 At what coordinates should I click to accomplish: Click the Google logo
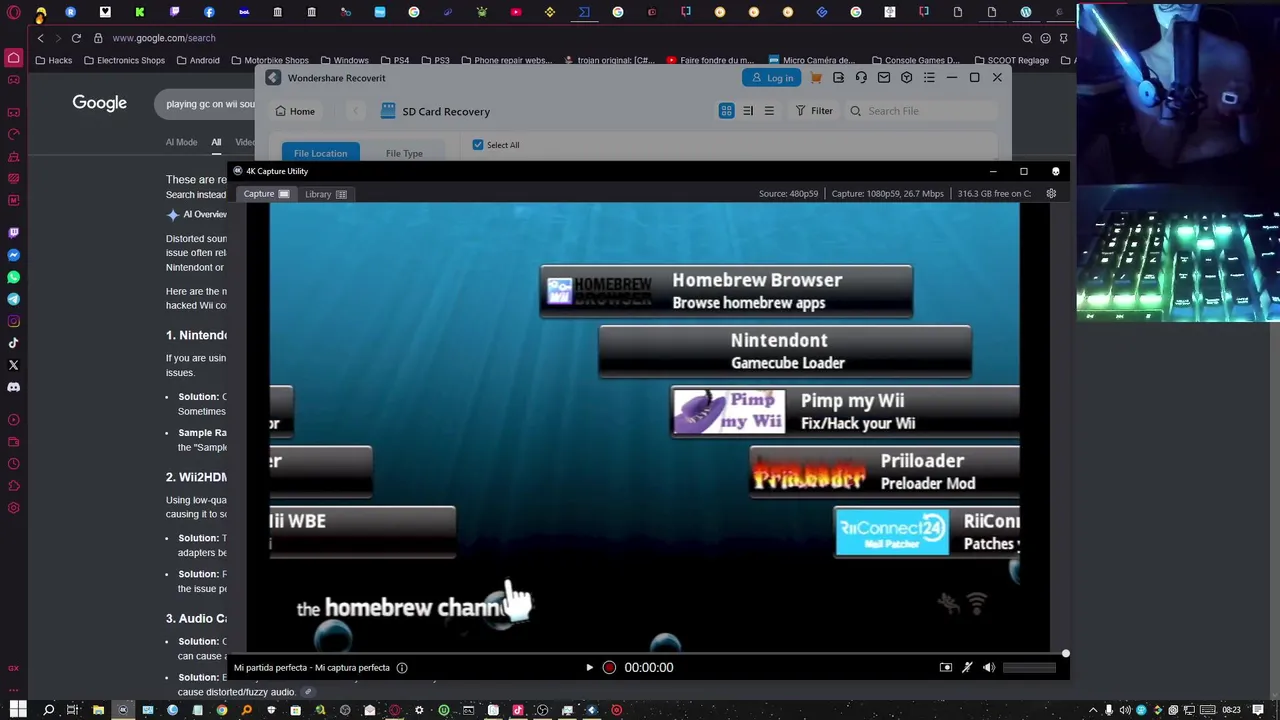tap(99, 103)
